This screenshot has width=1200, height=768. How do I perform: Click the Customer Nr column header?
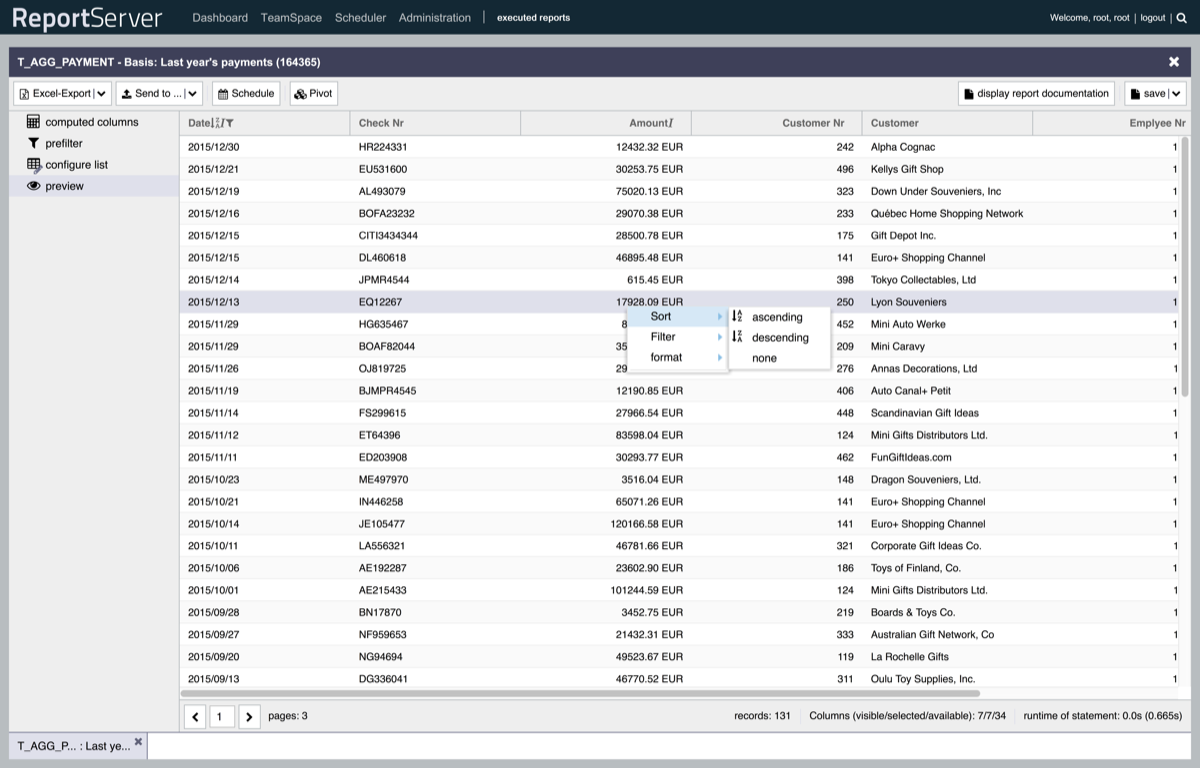[x=776, y=123]
